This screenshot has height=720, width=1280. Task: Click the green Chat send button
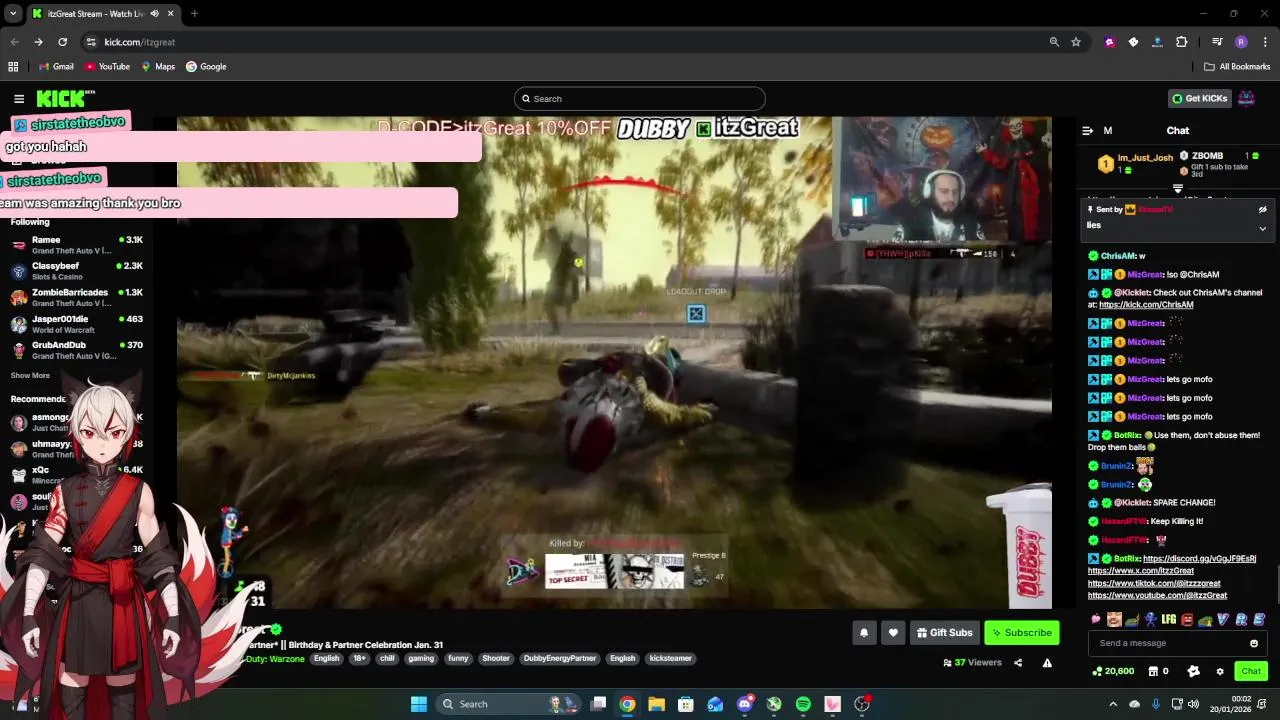click(x=1251, y=671)
